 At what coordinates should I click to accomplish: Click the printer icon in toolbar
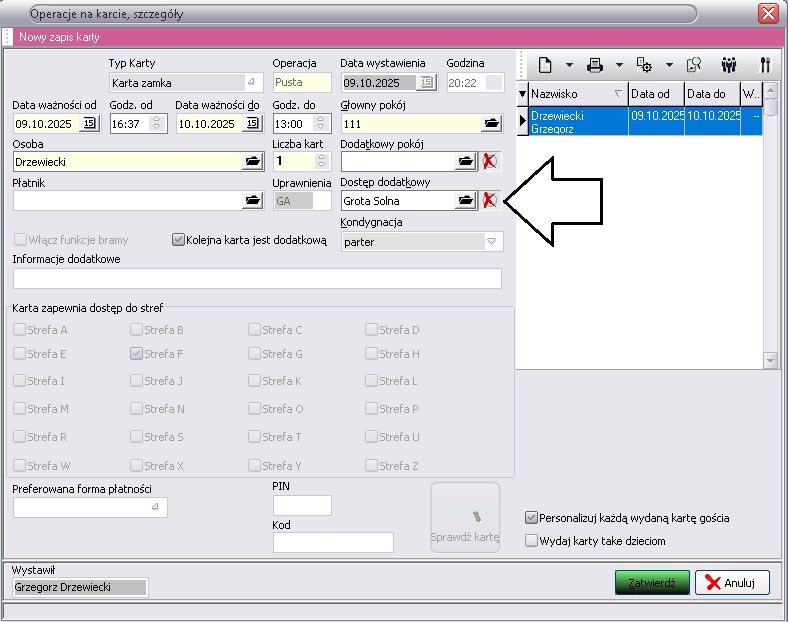pos(595,65)
